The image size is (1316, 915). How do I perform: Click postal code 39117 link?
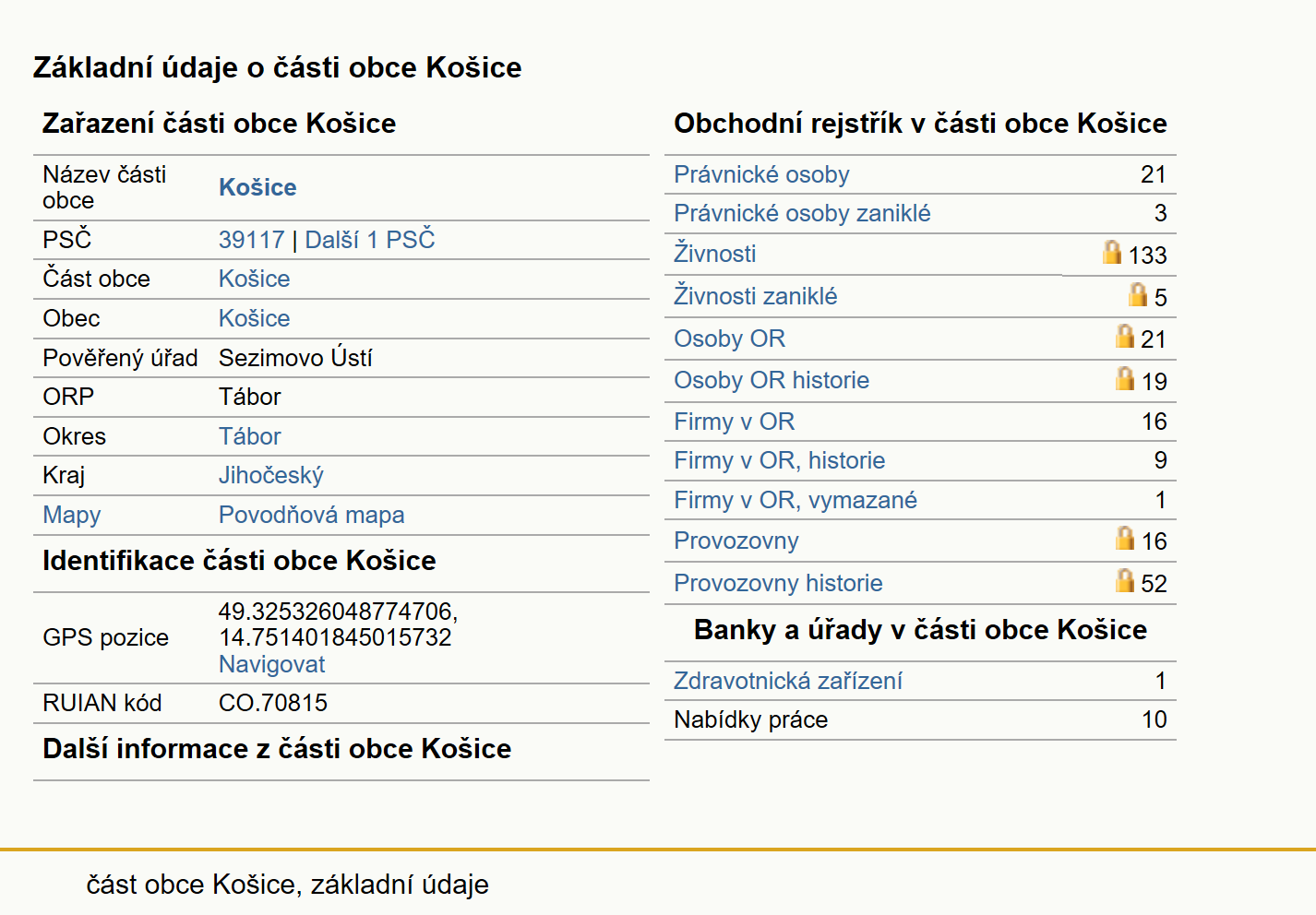coord(251,240)
